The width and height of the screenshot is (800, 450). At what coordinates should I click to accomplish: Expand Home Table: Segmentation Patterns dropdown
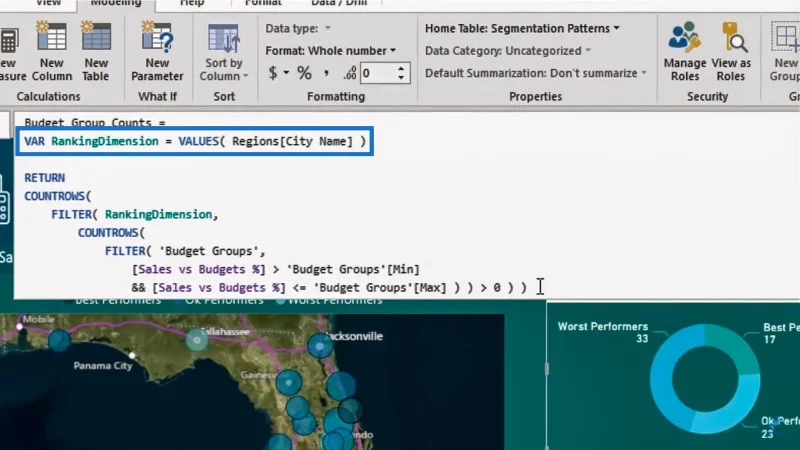522,29
